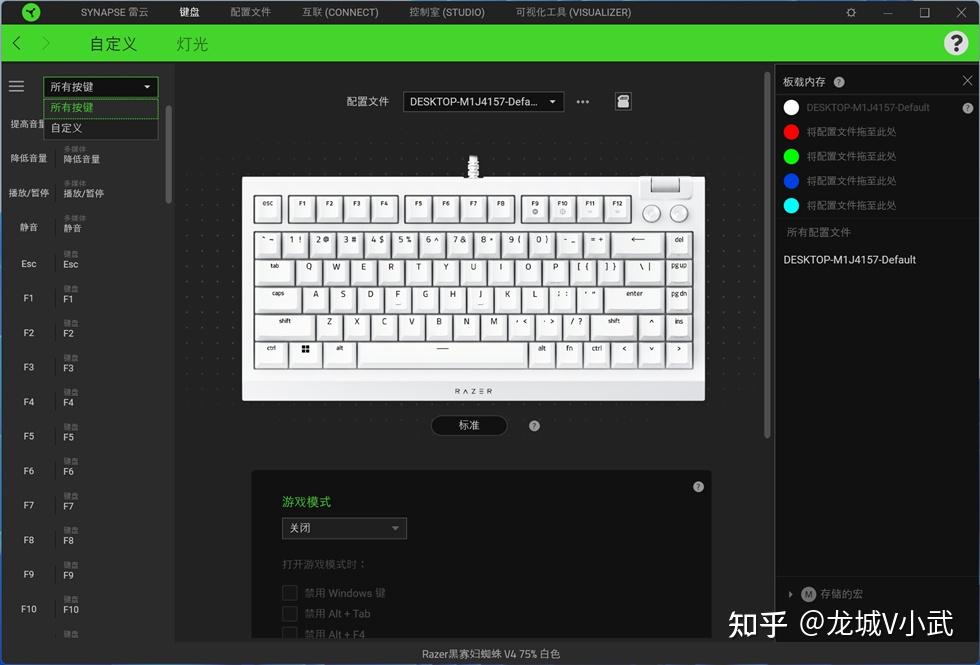Select the spacebar on keyboard image

point(442,354)
